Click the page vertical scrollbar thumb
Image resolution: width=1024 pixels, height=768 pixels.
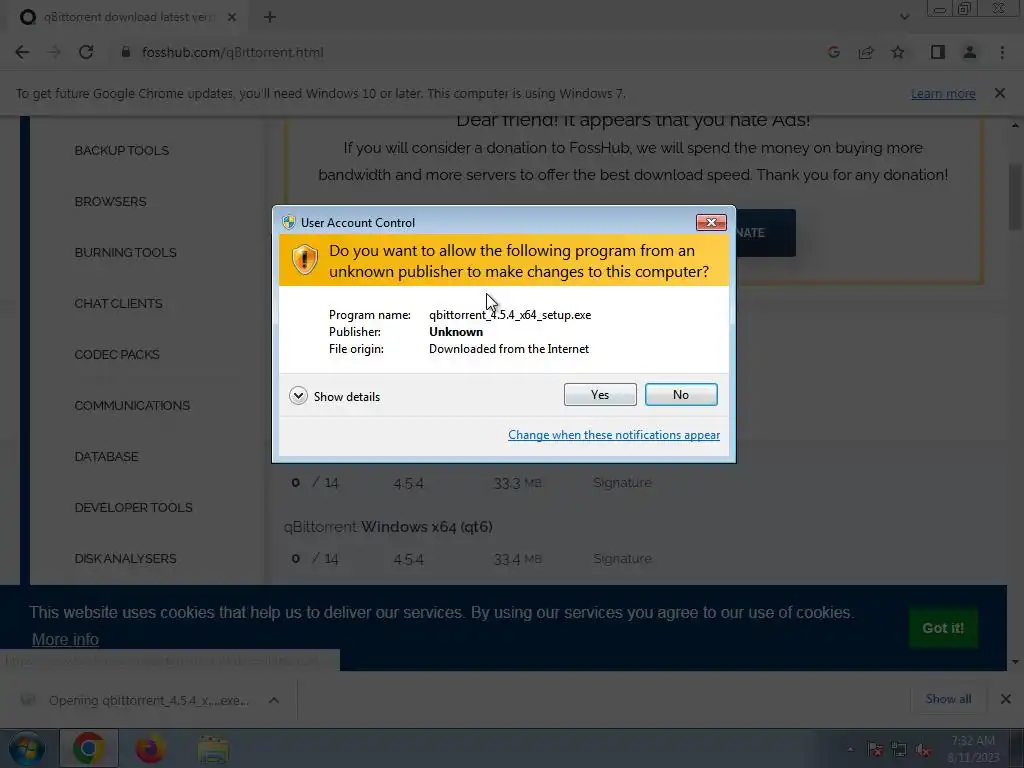(1015, 196)
